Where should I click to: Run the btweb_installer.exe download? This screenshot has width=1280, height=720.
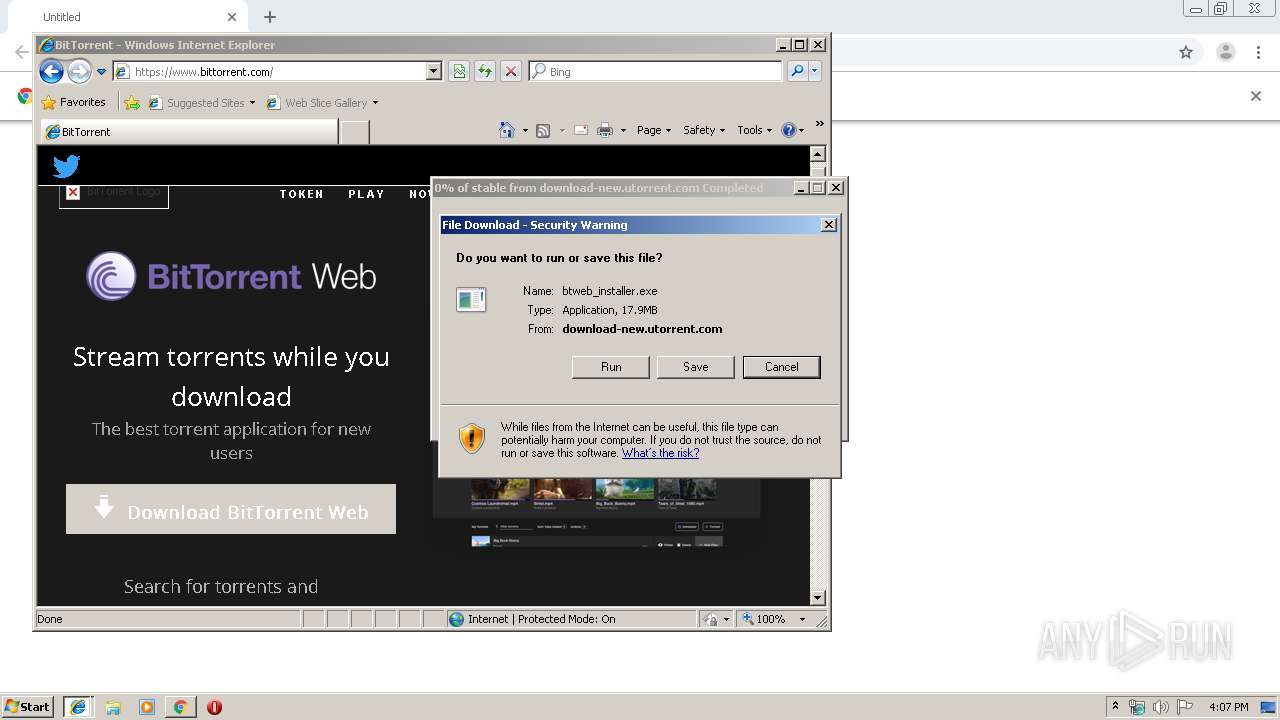point(611,367)
